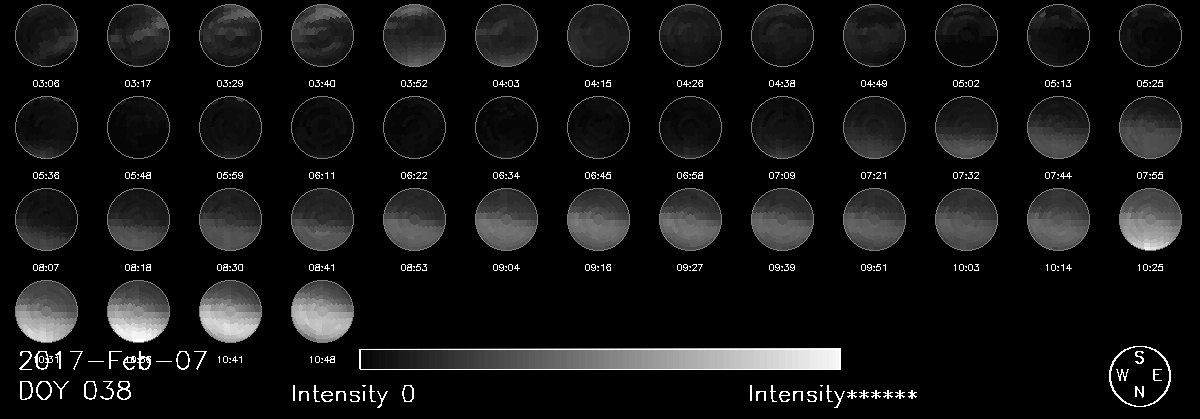This screenshot has width=1200, height=419.
Task: Choose the 09:27 disk image
Action: tap(690, 219)
